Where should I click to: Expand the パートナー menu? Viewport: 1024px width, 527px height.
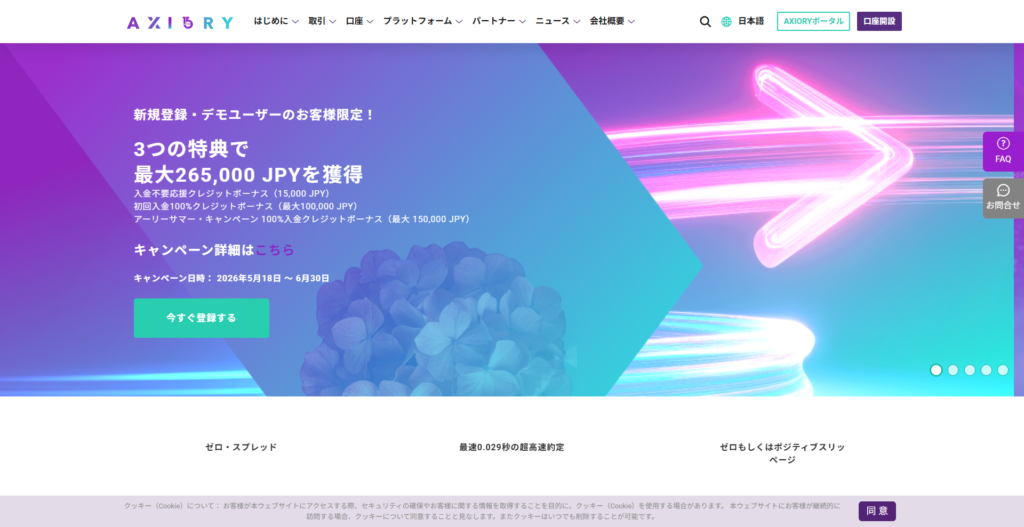[499, 21]
